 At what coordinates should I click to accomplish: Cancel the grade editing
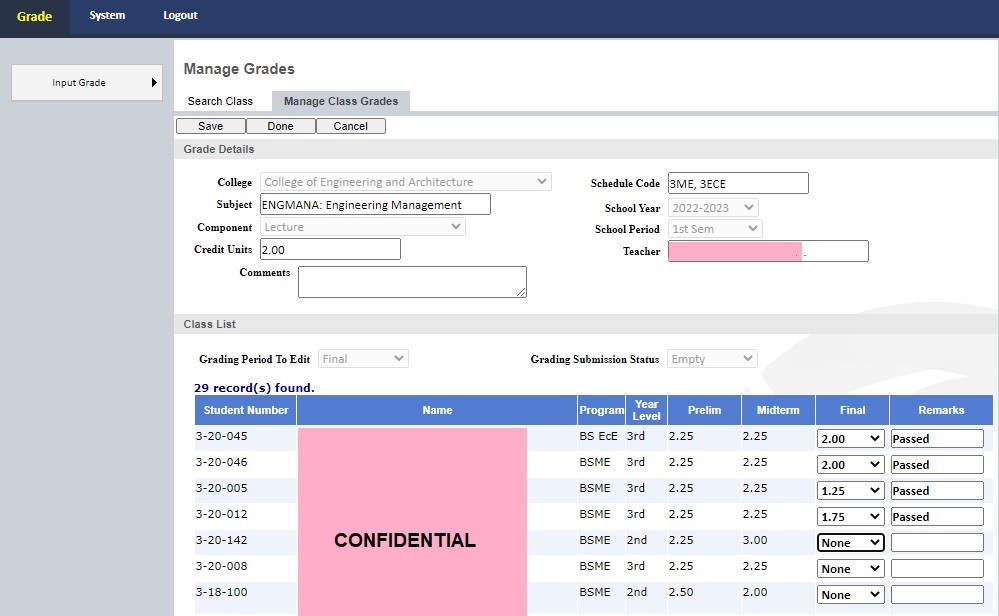coord(350,126)
